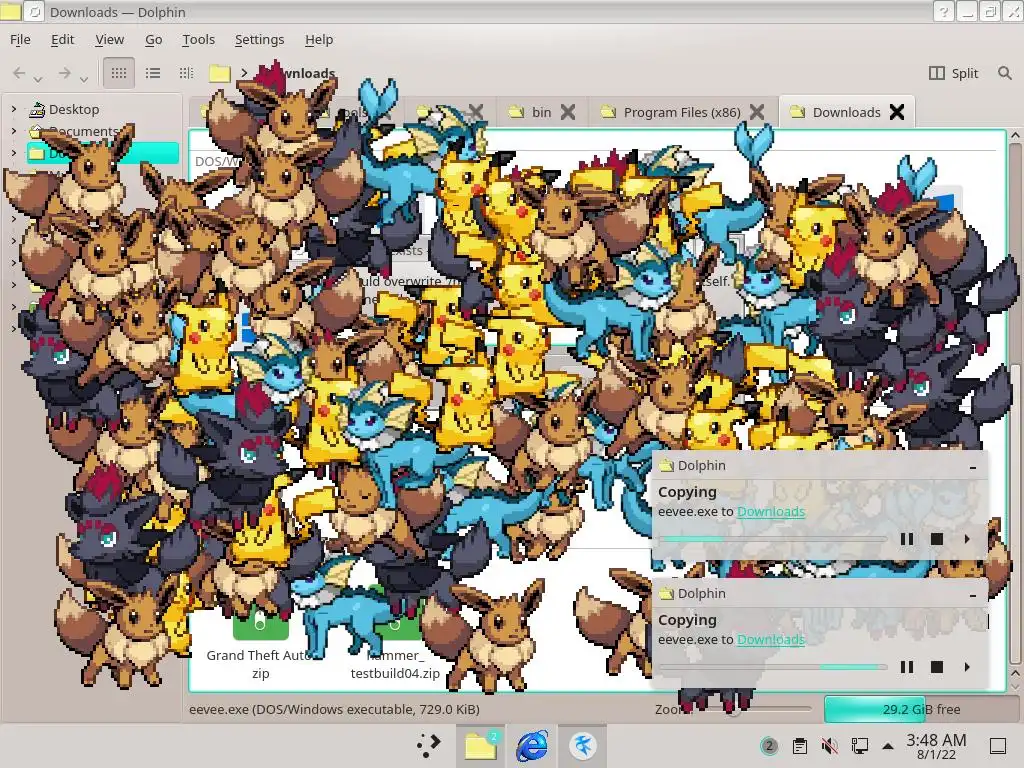The width and height of the screenshot is (1024, 768).
Task: Launch Internet Explorer from taskbar
Action: (x=532, y=746)
